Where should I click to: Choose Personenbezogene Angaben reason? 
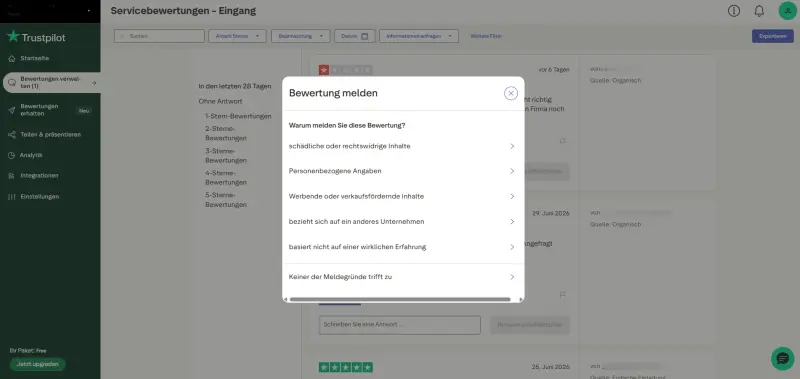[x=403, y=171]
